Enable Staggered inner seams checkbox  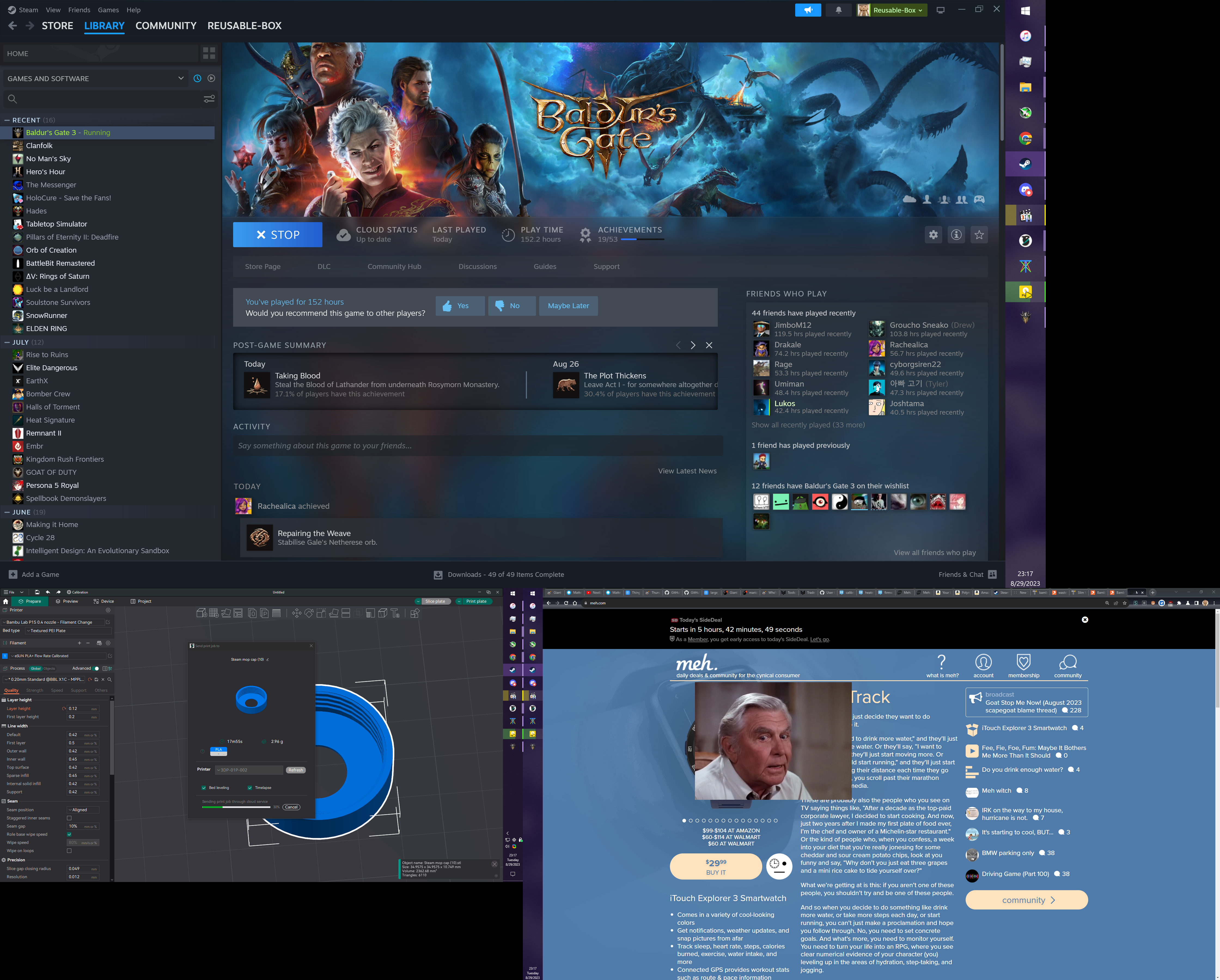pos(69,818)
